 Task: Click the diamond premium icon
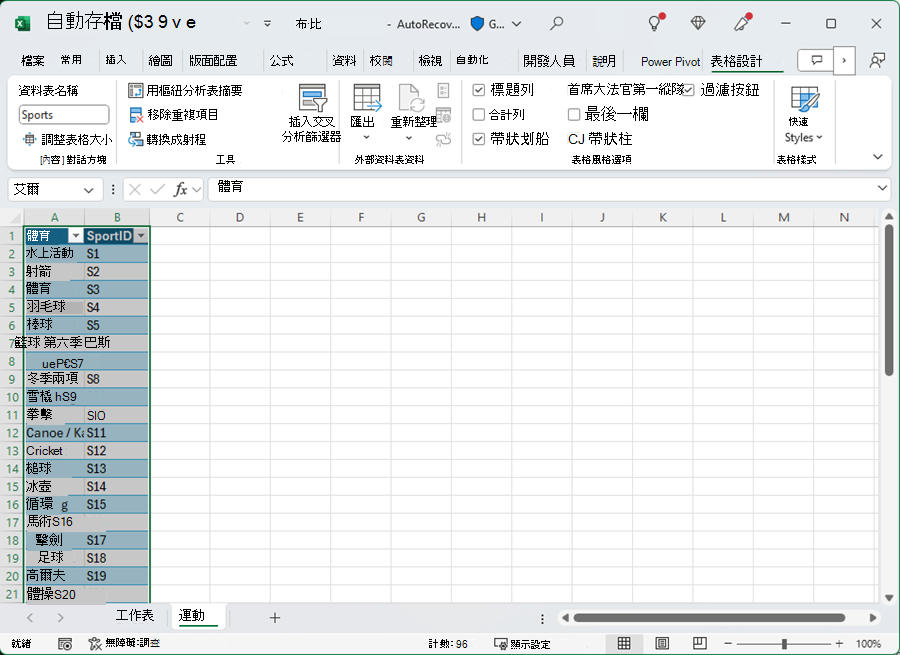coord(697,23)
